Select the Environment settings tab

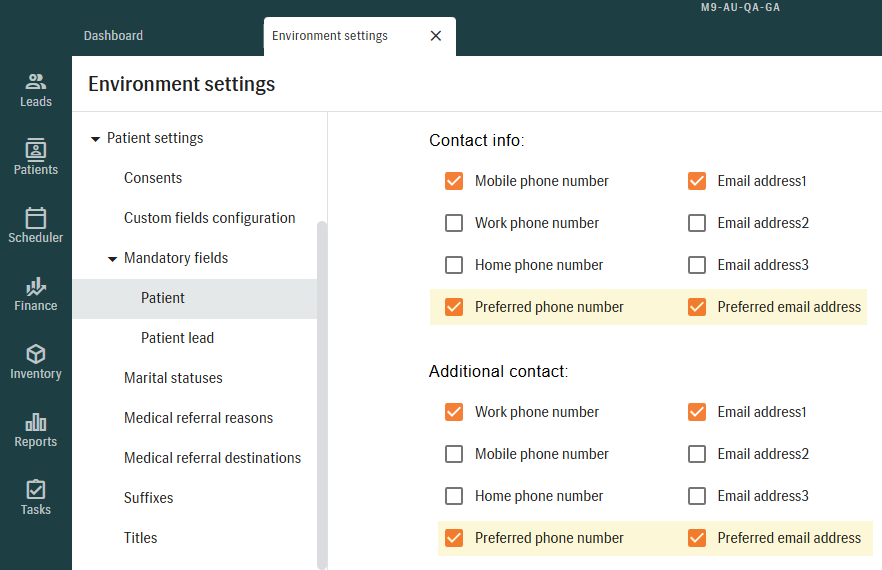[x=330, y=36]
